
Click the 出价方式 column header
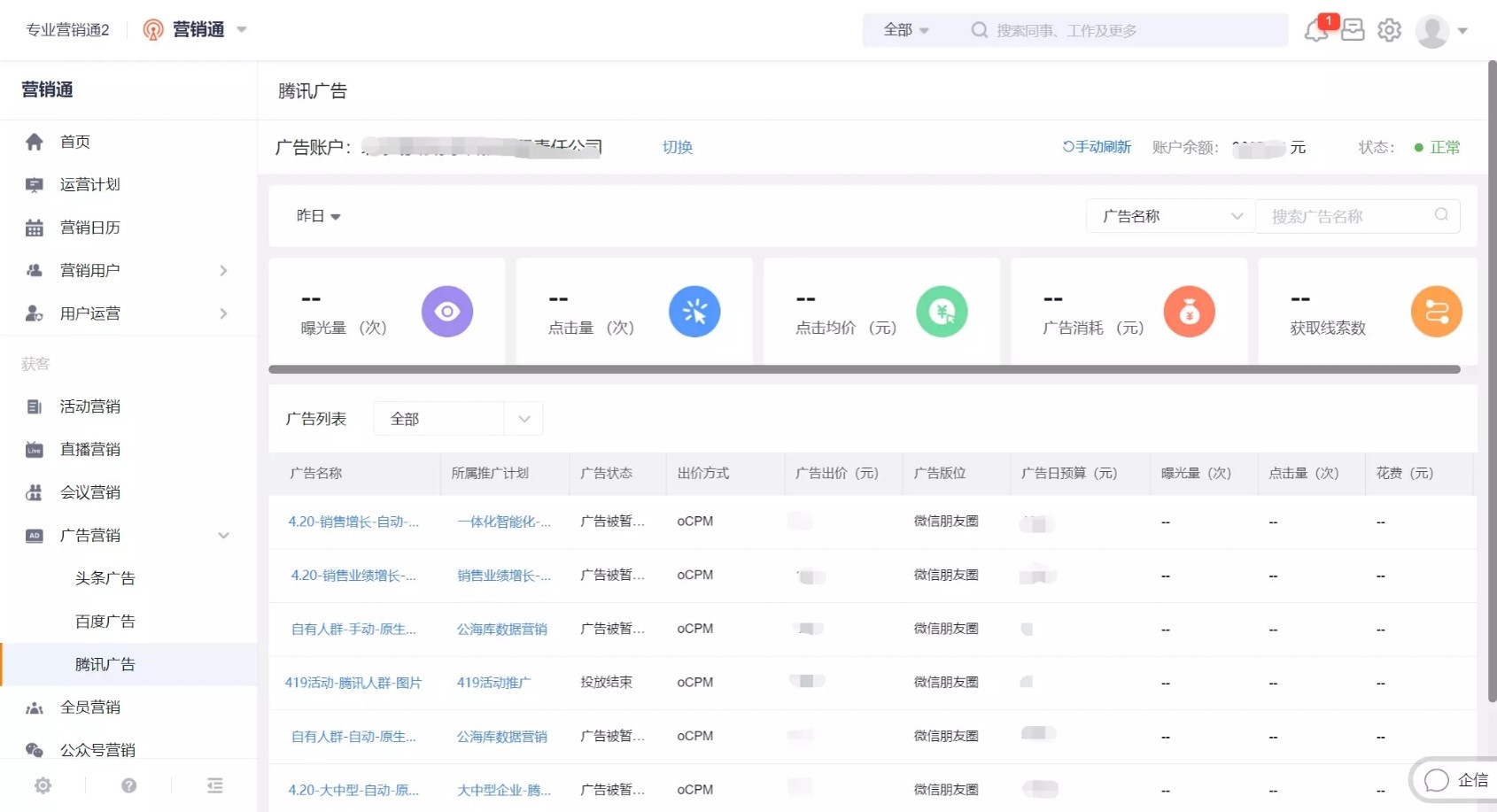click(x=703, y=474)
